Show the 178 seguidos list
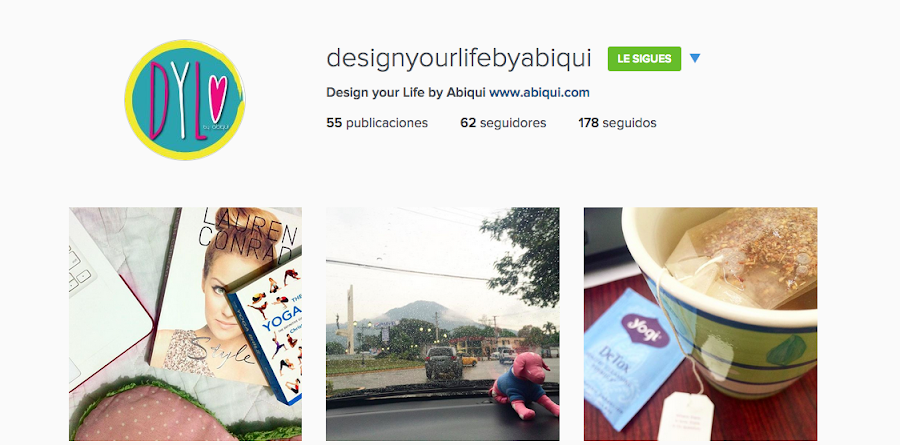 pos(617,123)
